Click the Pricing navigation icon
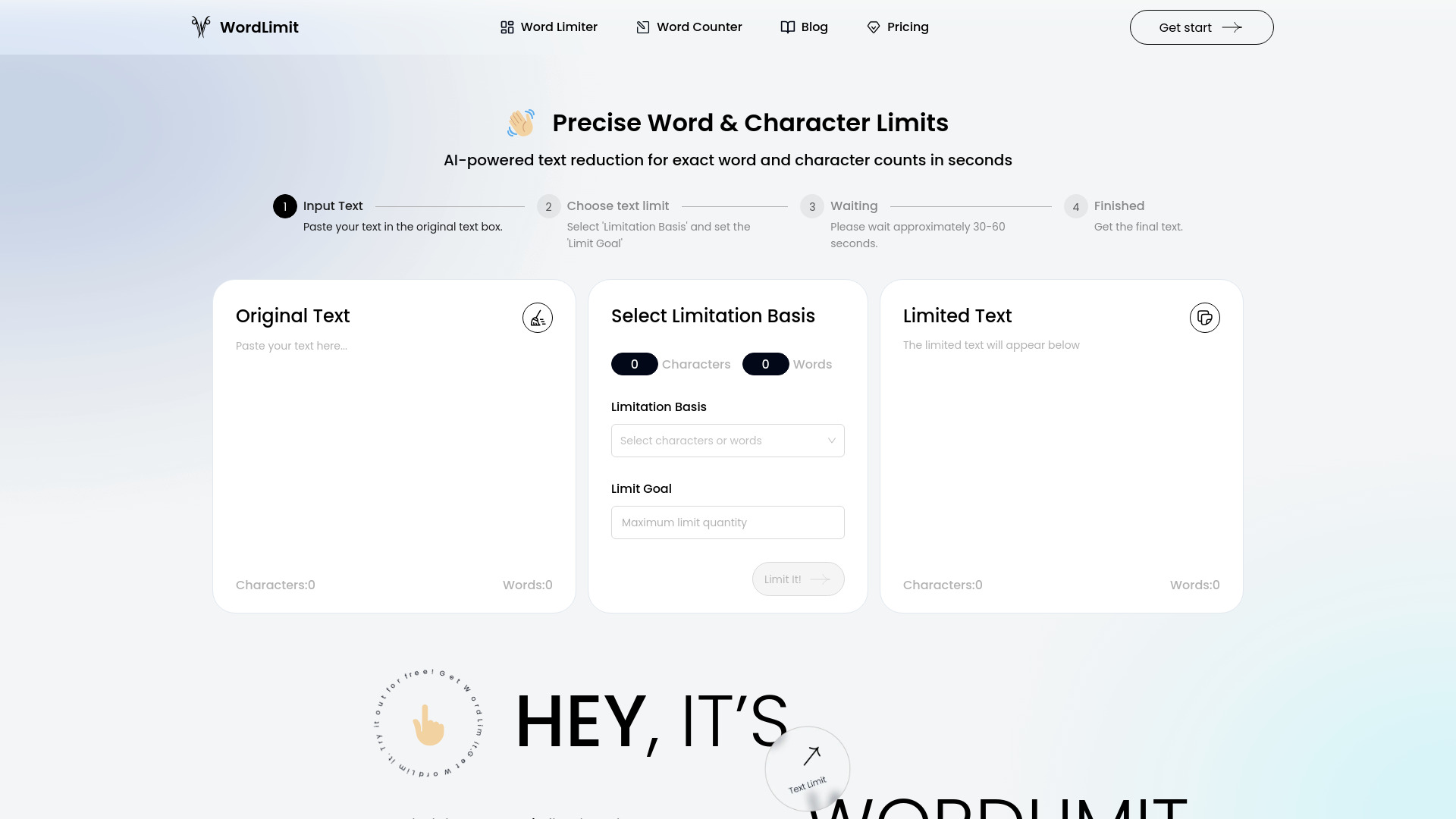1456x819 pixels. (x=873, y=27)
